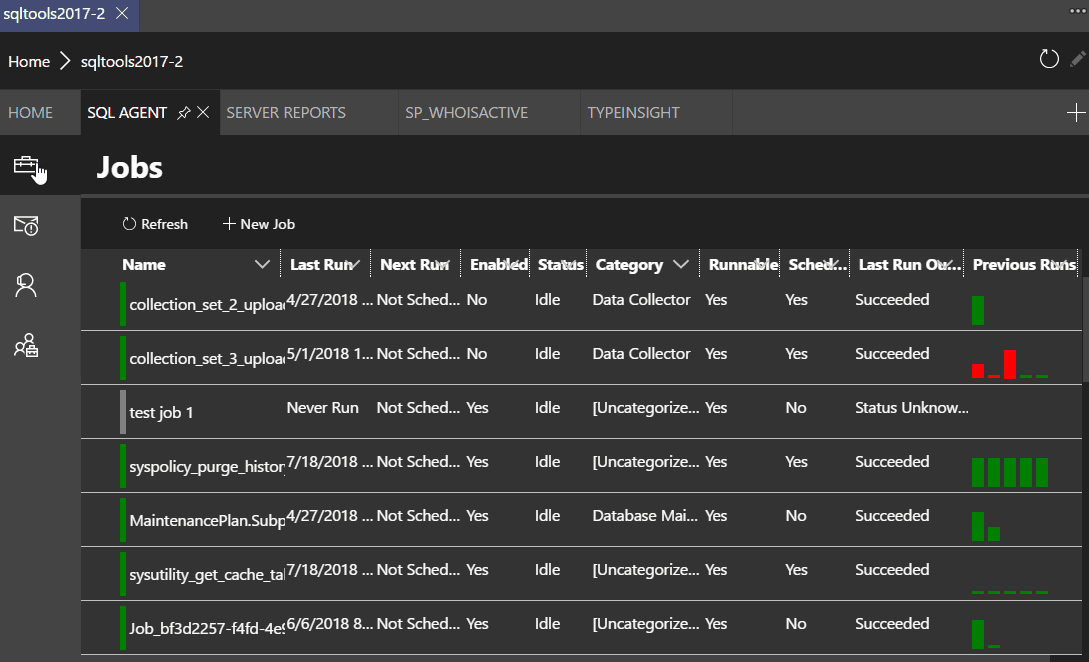Click the pencil edit dashboard icon

[x=1077, y=60]
